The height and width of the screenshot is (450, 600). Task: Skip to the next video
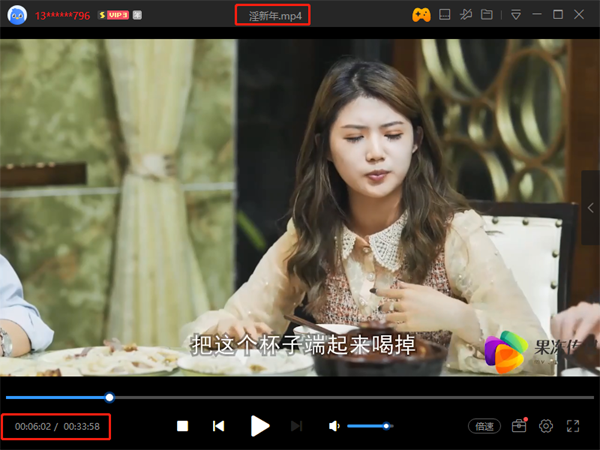(x=296, y=426)
